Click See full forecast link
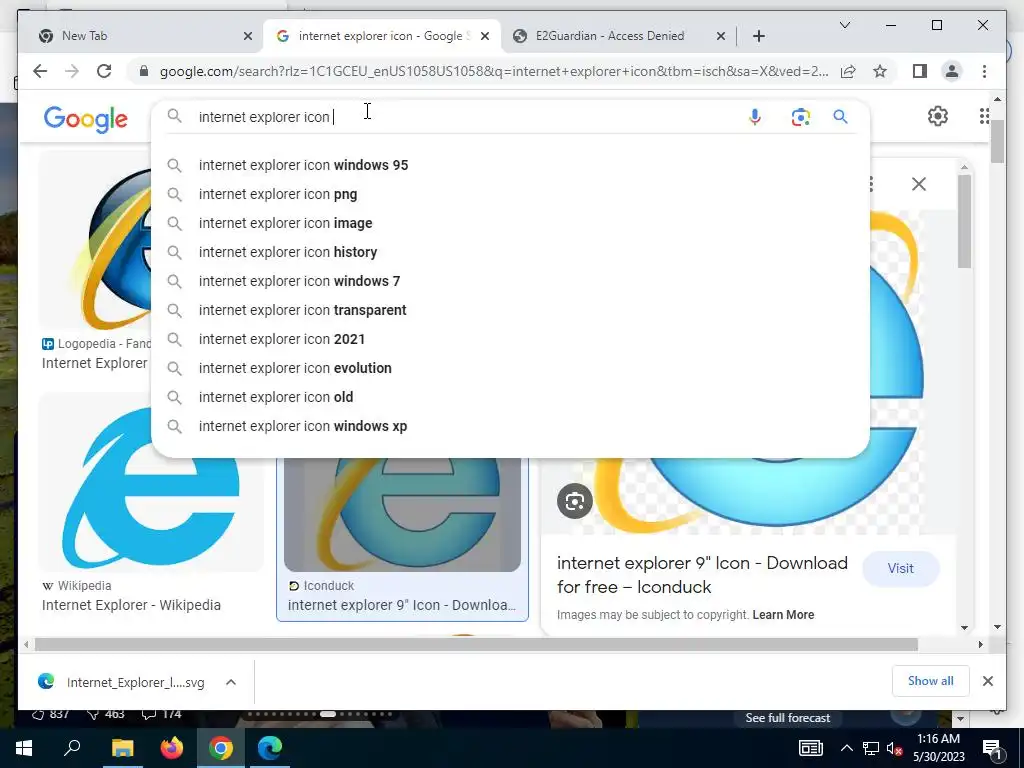This screenshot has height=768, width=1024. [788, 718]
